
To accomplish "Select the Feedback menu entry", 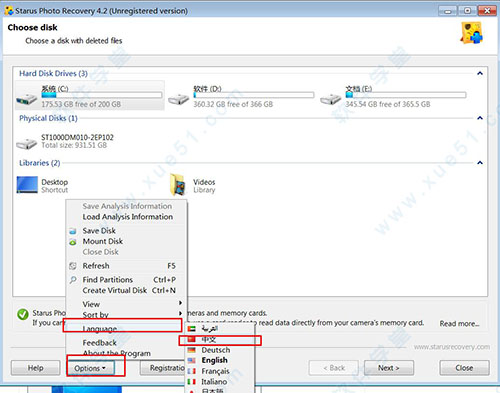I will pyautogui.click(x=127, y=342).
